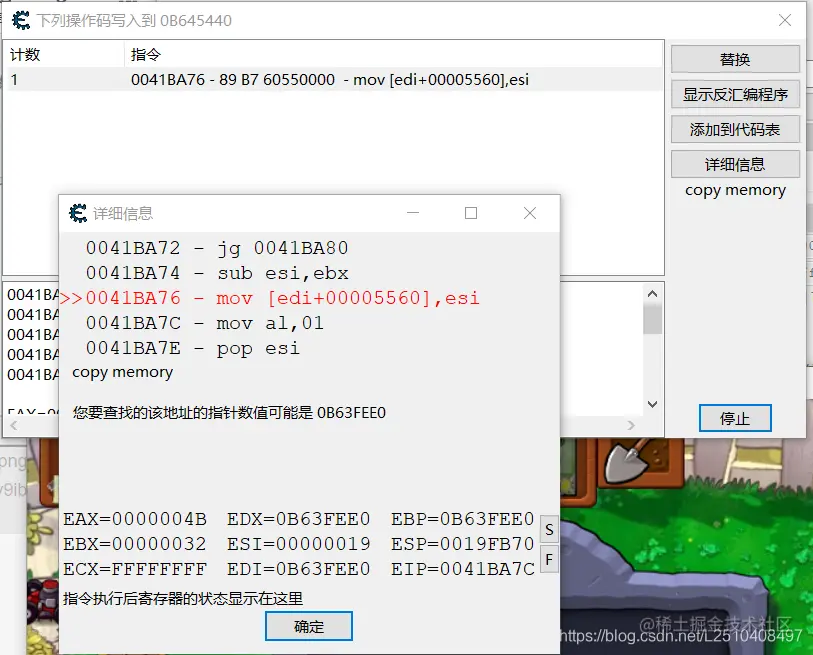Click the Cheat Engine gear icon on the main window titlebar
The height and width of the screenshot is (655, 813).
[x=21, y=19]
